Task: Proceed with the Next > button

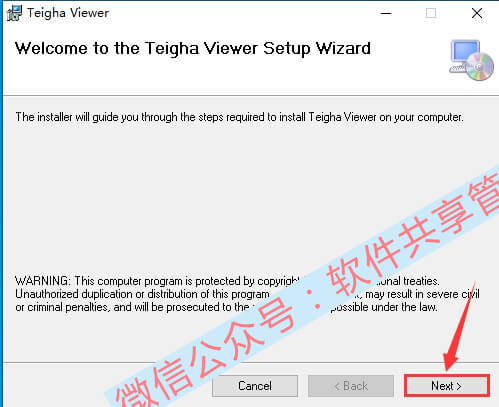Action: point(447,386)
